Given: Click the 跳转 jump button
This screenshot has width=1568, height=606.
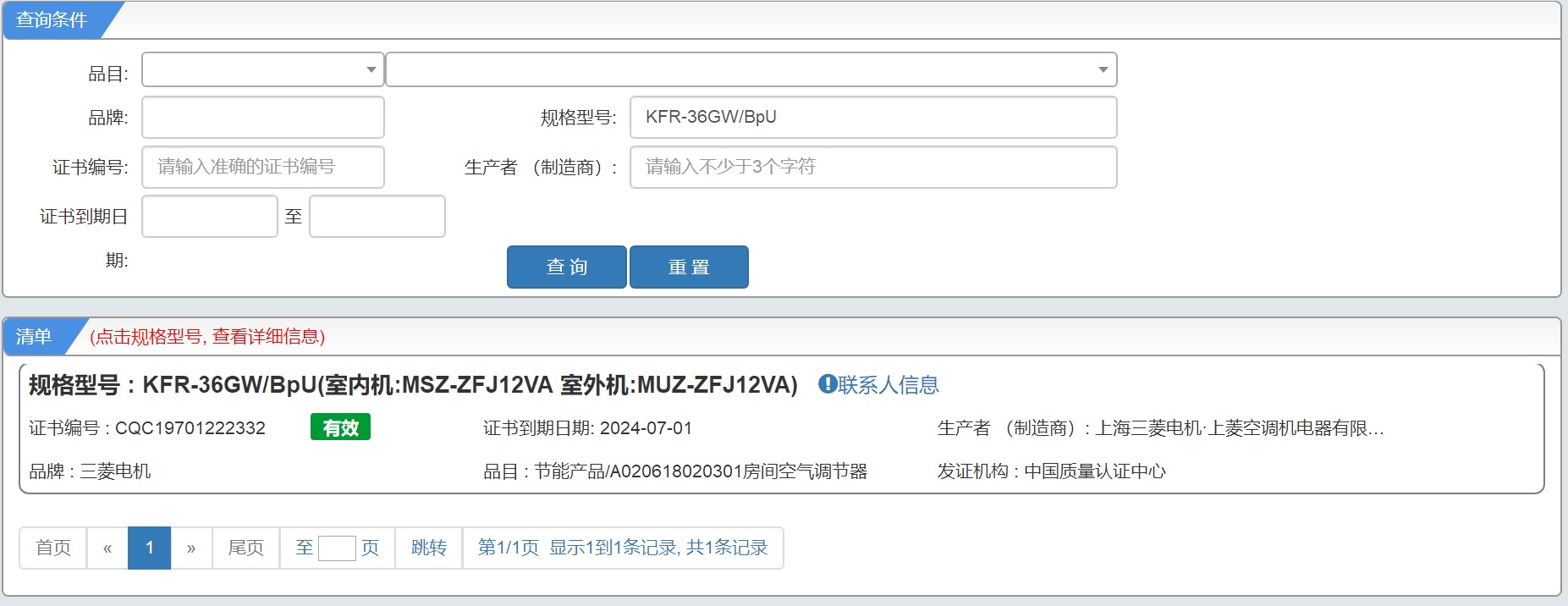Looking at the screenshot, I should click(x=429, y=548).
